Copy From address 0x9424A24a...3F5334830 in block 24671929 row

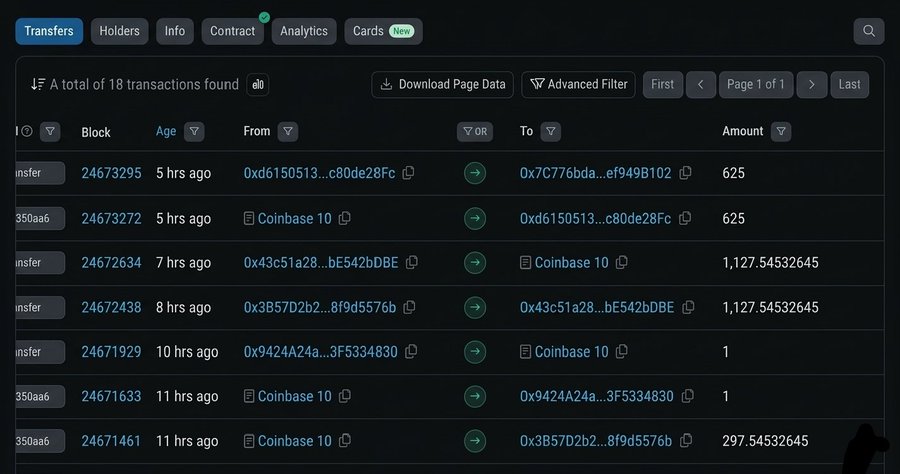pos(411,351)
